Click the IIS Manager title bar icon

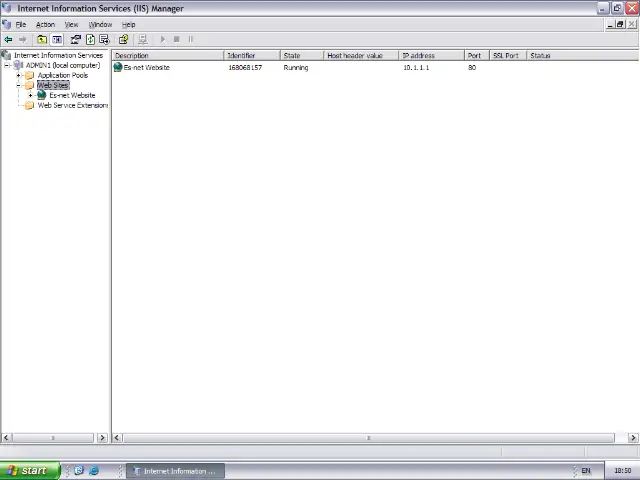coord(7,8)
